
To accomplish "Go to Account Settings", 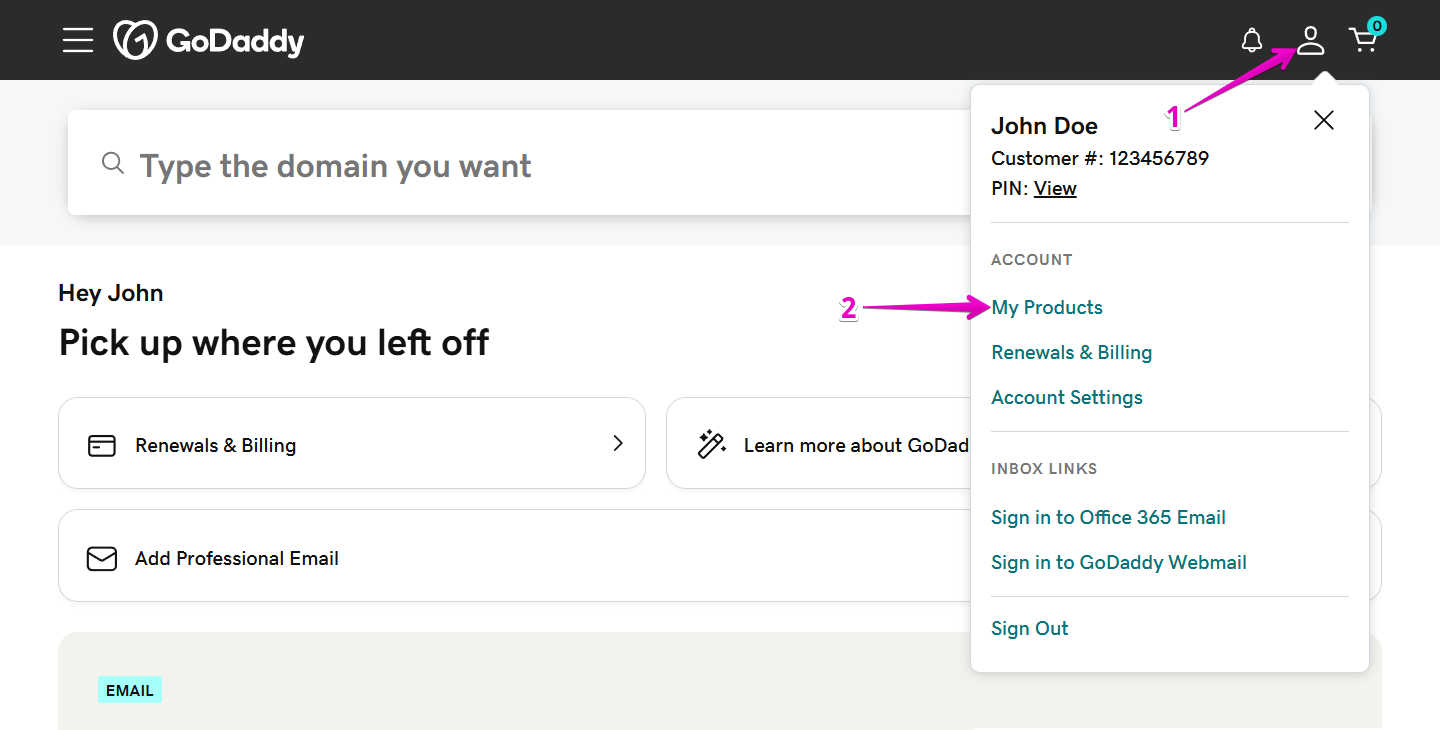I will [x=1066, y=398].
